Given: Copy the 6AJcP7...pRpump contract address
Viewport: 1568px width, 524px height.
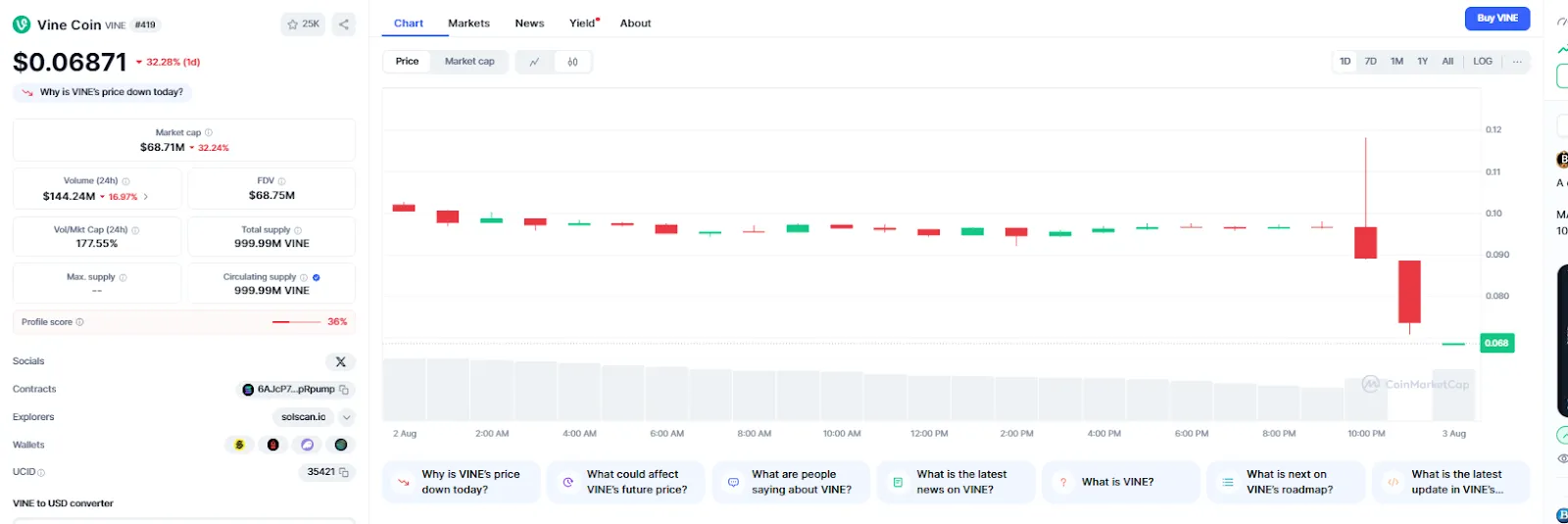Looking at the screenshot, I should pyautogui.click(x=344, y=390).
